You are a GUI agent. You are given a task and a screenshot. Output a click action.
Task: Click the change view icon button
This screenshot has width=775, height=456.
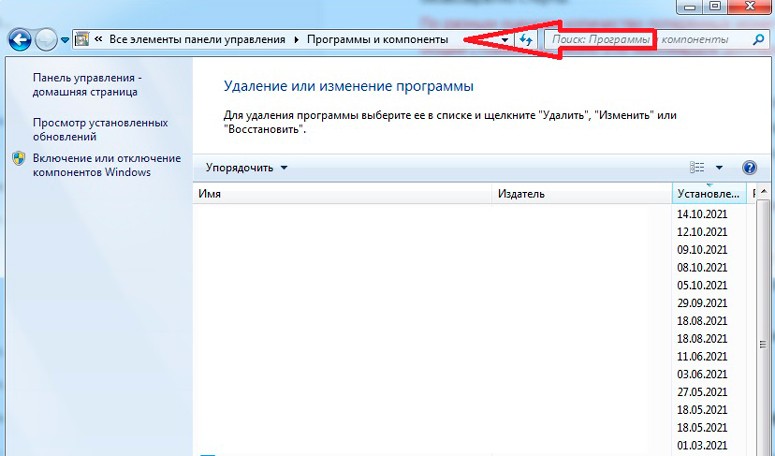pos(698,168)
